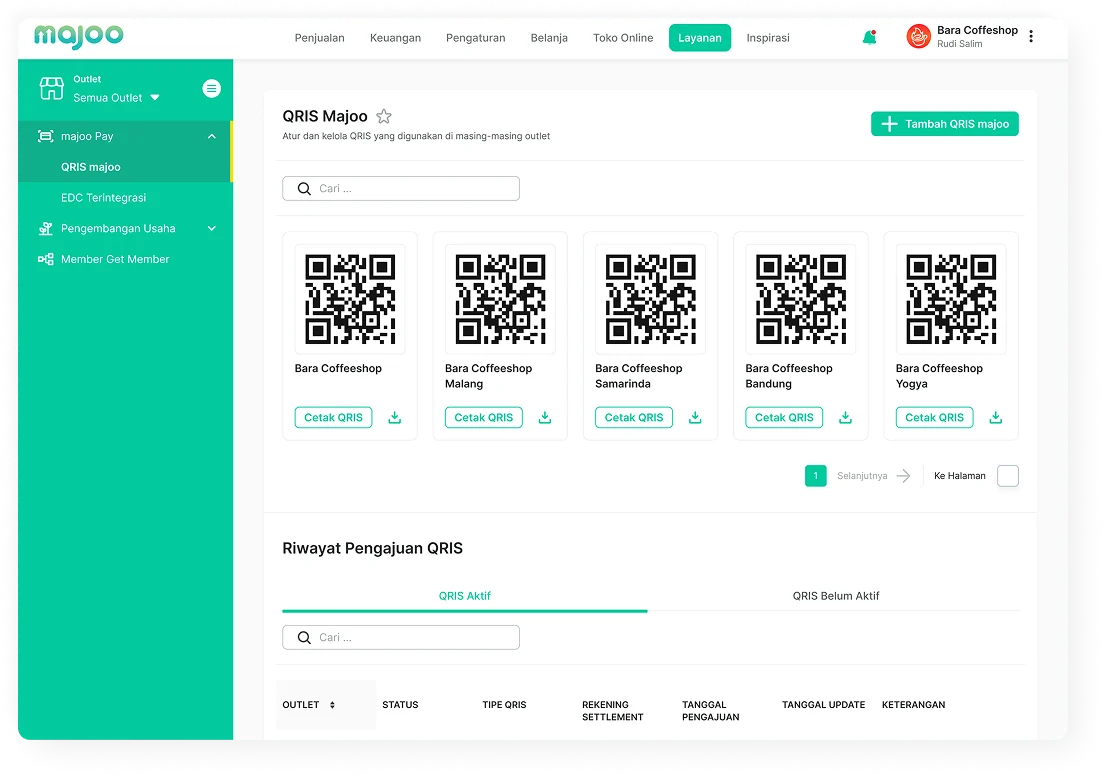Expand the Pengembangan Usaha section
Viewport: 1110px width, 782px height.
click(x=211, y=229)
